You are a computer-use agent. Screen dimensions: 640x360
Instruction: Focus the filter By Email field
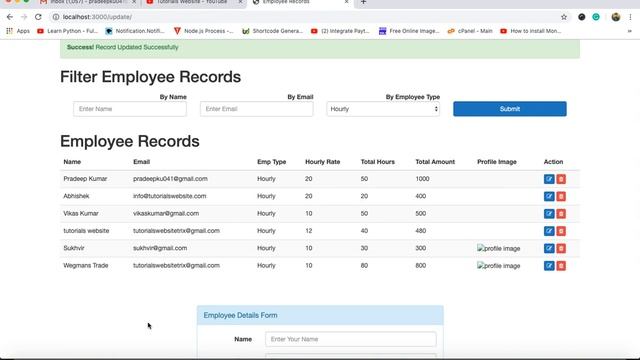256,109
